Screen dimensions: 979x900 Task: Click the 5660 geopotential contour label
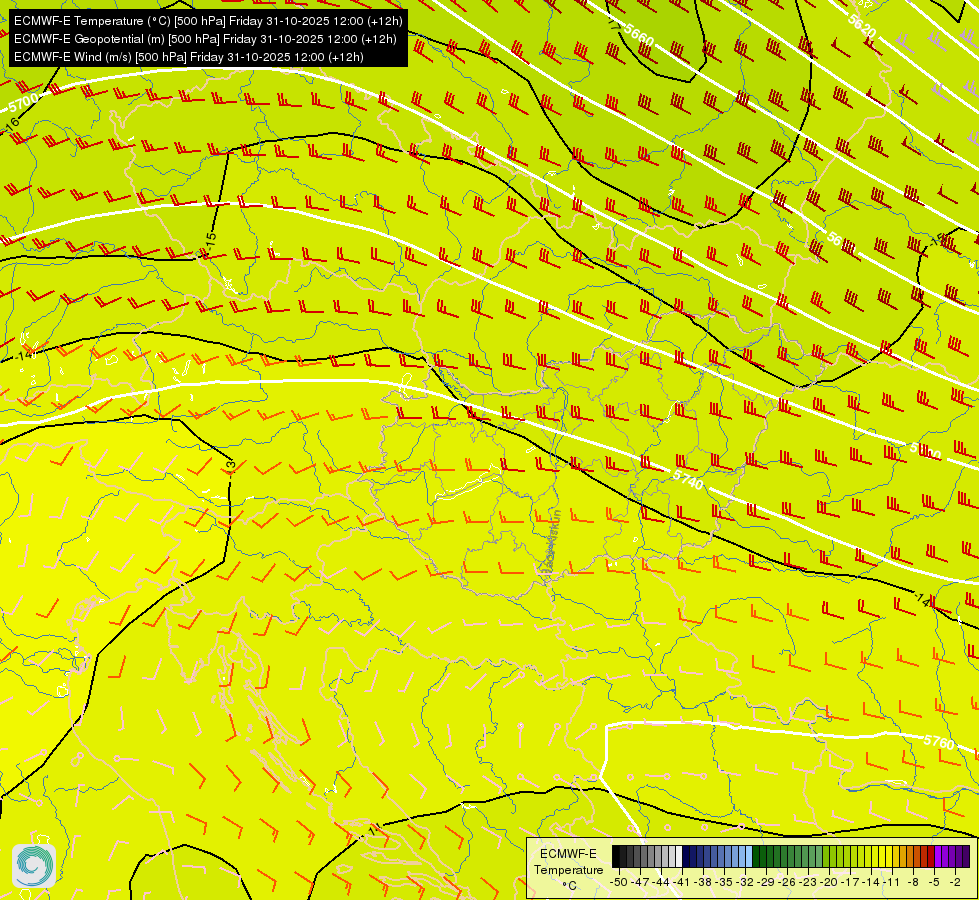click(x=639, y=34)
